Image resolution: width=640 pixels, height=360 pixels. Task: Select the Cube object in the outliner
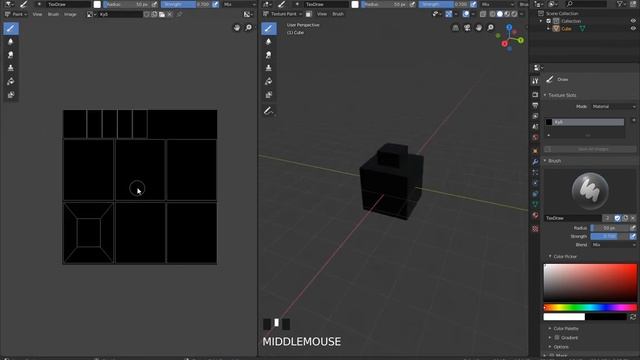(x=566, y=29)
